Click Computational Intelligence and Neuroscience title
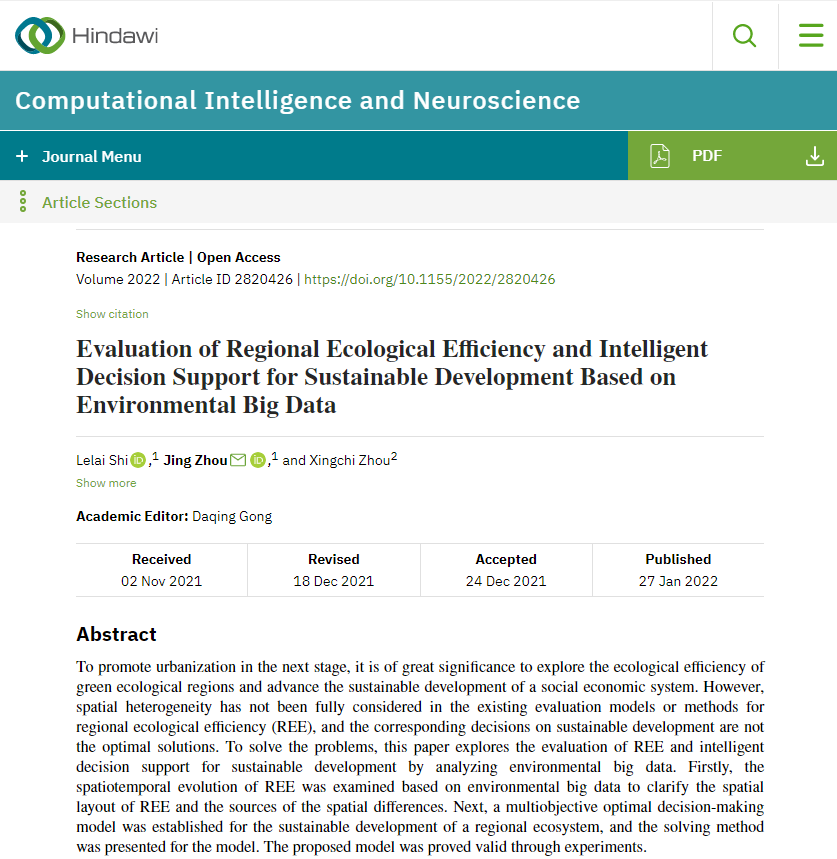 point(297,101)
